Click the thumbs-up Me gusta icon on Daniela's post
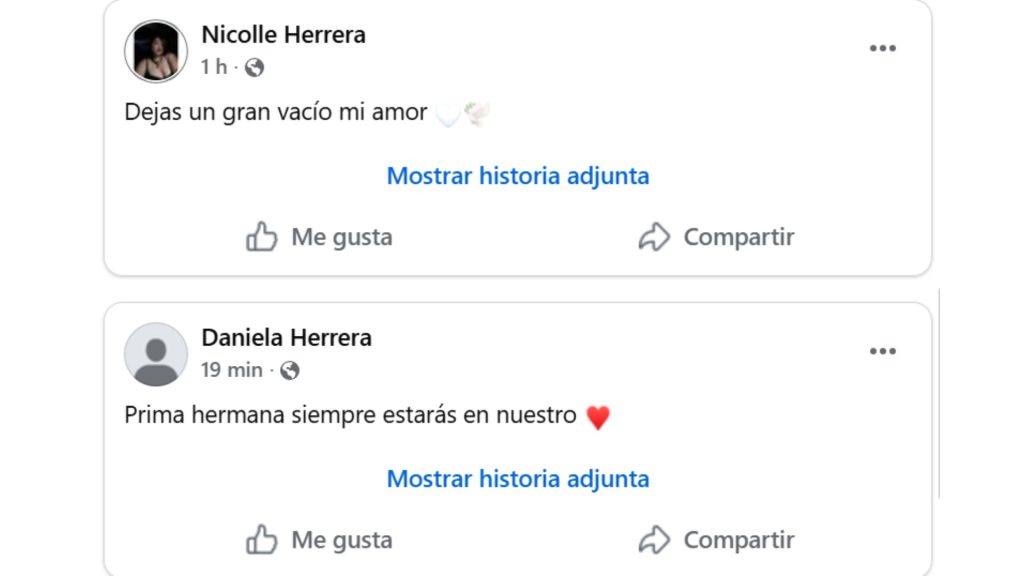 (x=262, y=539)
